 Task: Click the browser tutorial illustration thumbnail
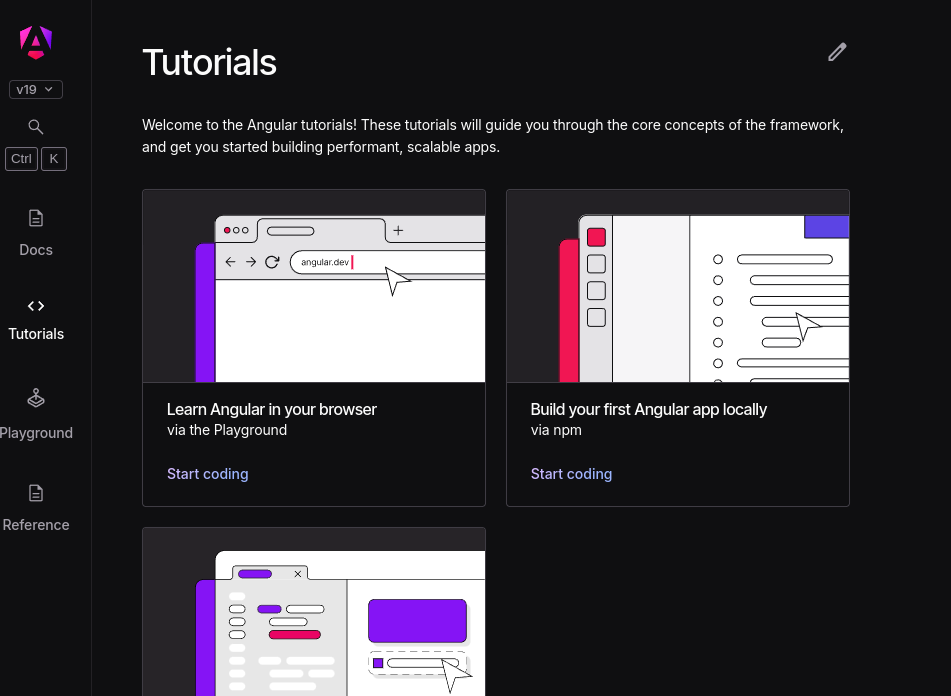click(x=313, y=285)
